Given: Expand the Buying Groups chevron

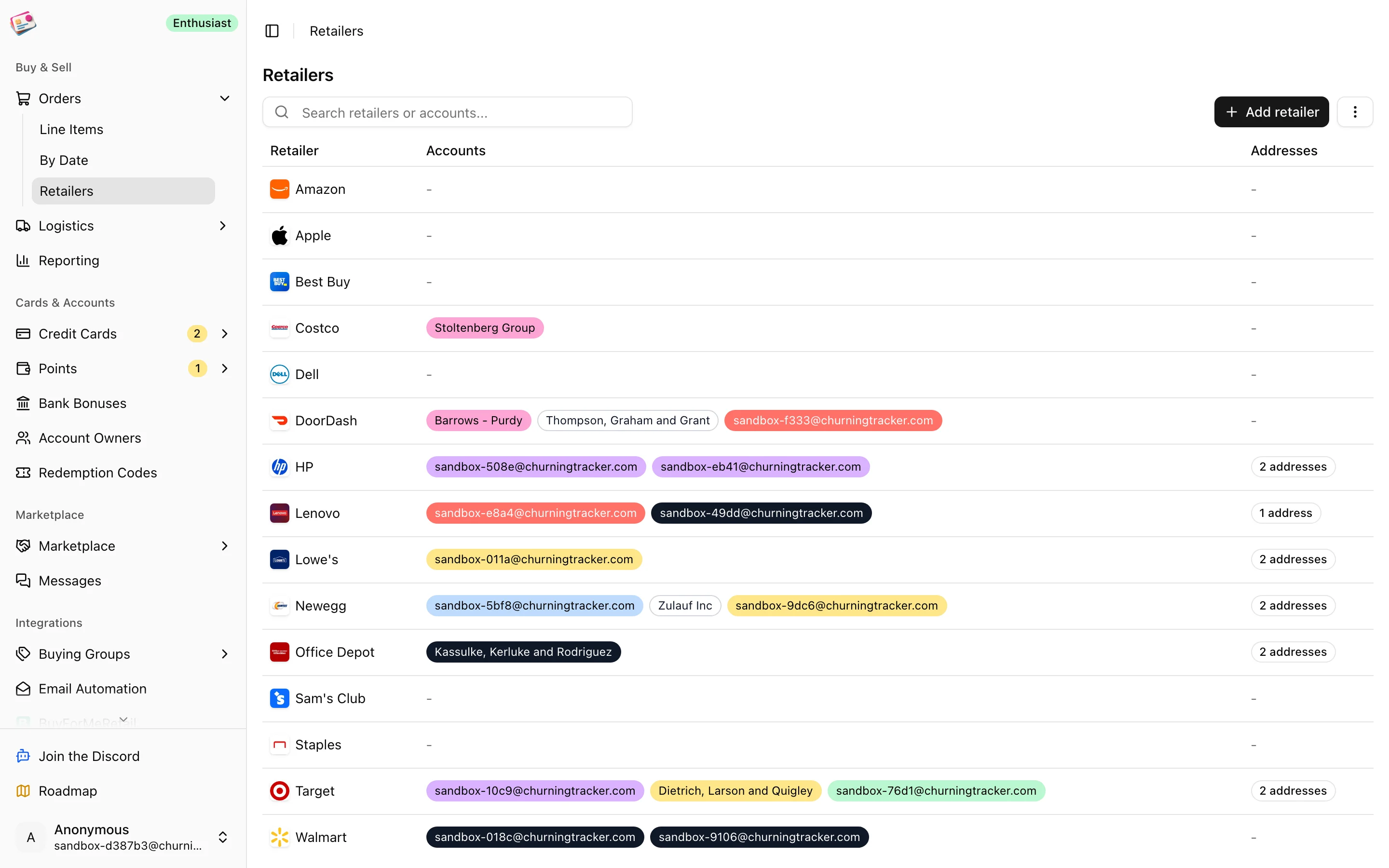Looking at the screenshot, I should (224, 654).
